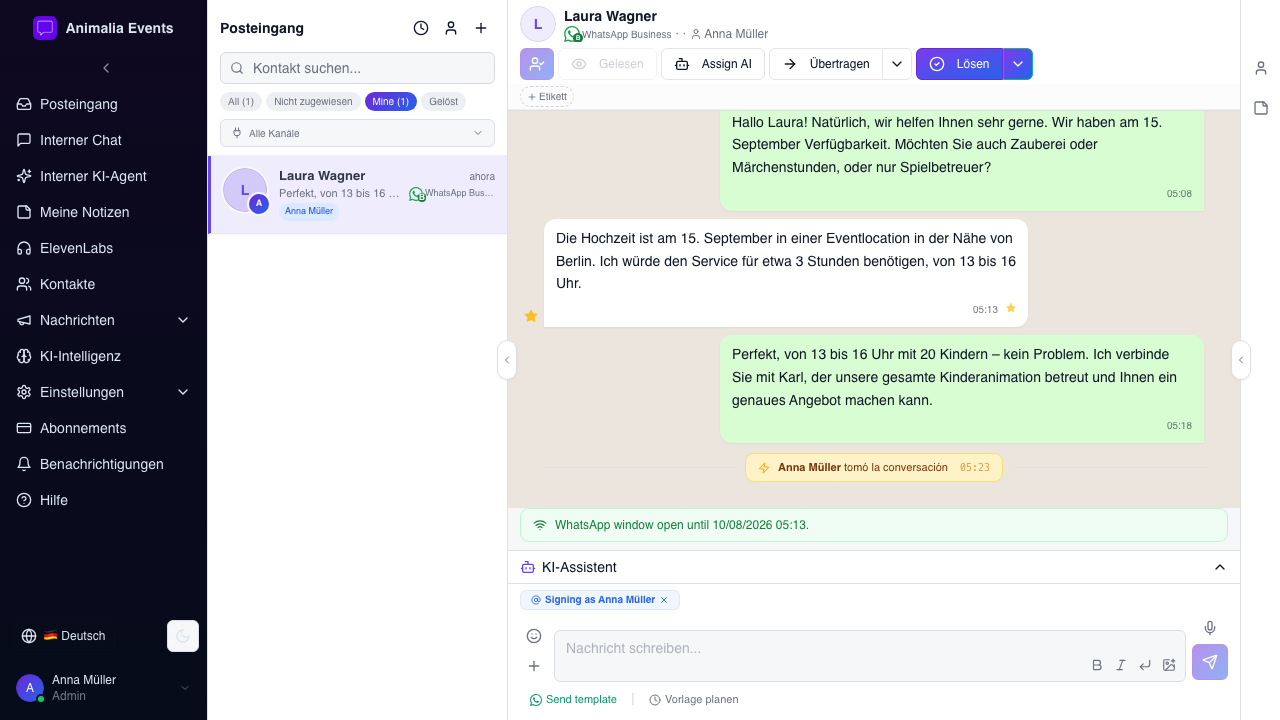
Task: Start new conversation with plus icon
Action: (x=481, y=28)
